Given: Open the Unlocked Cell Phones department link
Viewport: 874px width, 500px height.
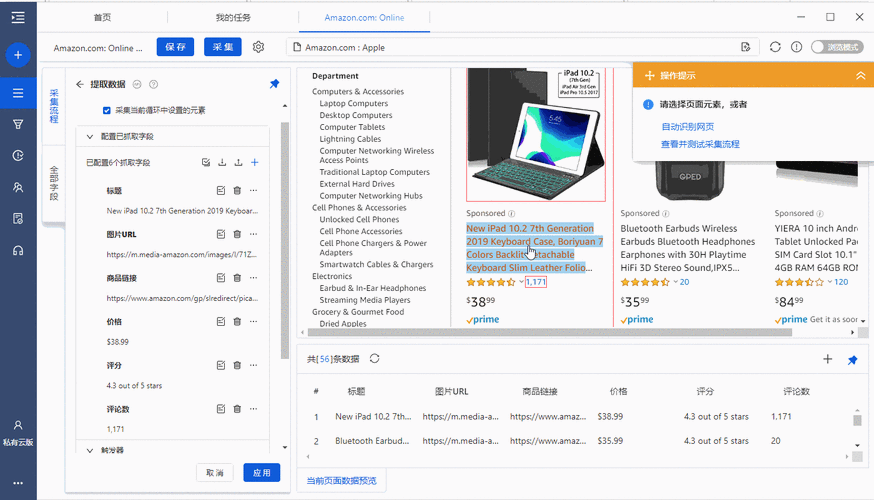Looking at the screenshot, I should pyautogui.click(x=359, y=220).
